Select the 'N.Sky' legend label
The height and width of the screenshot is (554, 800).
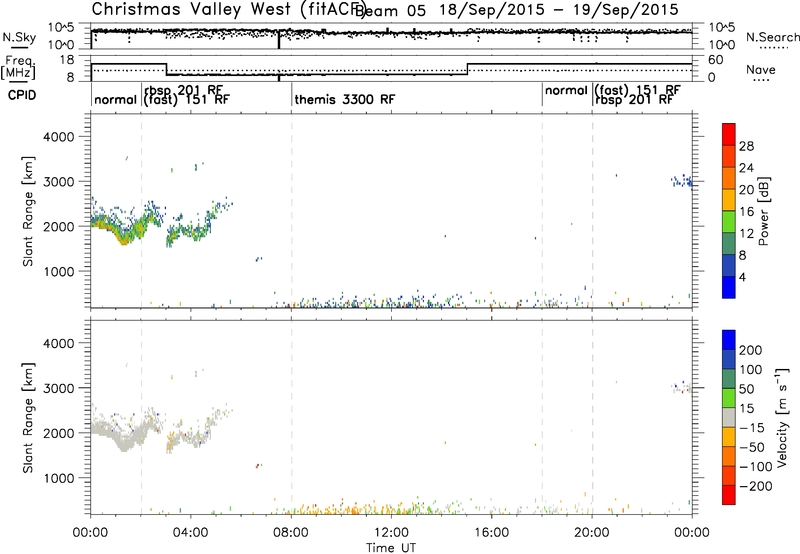(x=19, y=37)
